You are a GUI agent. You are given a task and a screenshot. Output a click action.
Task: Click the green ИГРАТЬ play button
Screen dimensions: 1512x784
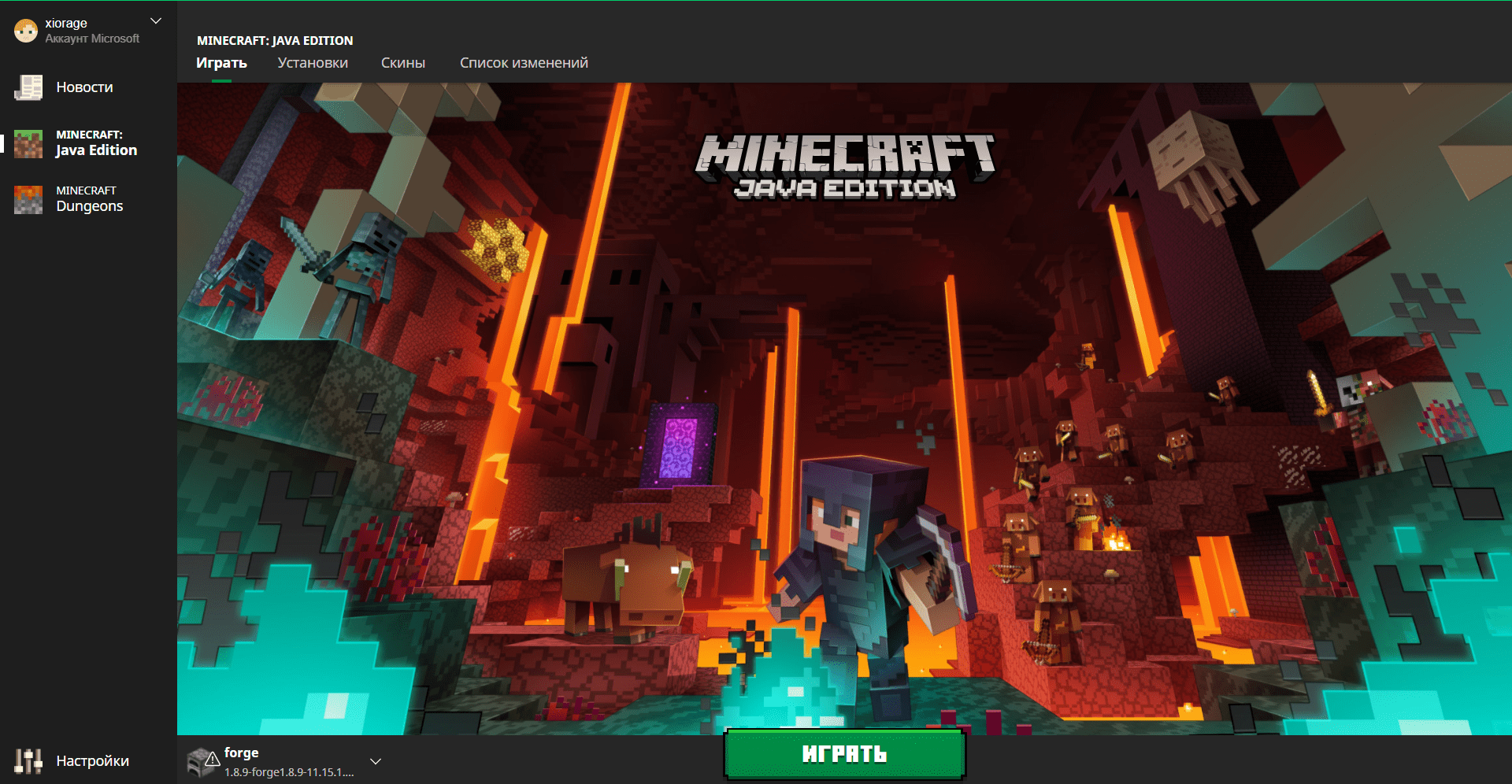844,754
